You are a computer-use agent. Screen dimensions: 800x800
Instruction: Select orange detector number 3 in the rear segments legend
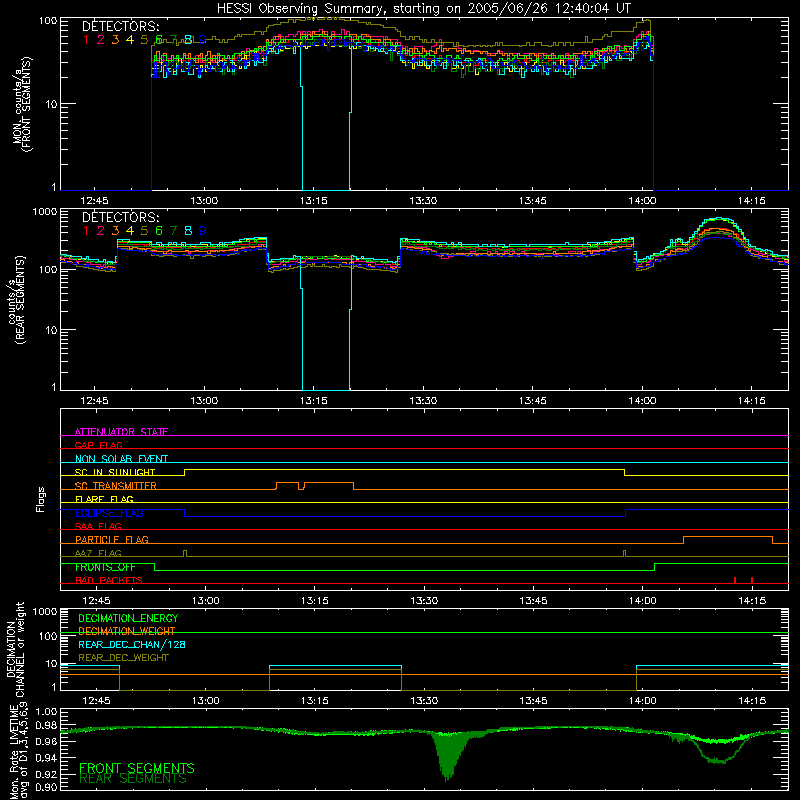[x=115, y=231]
